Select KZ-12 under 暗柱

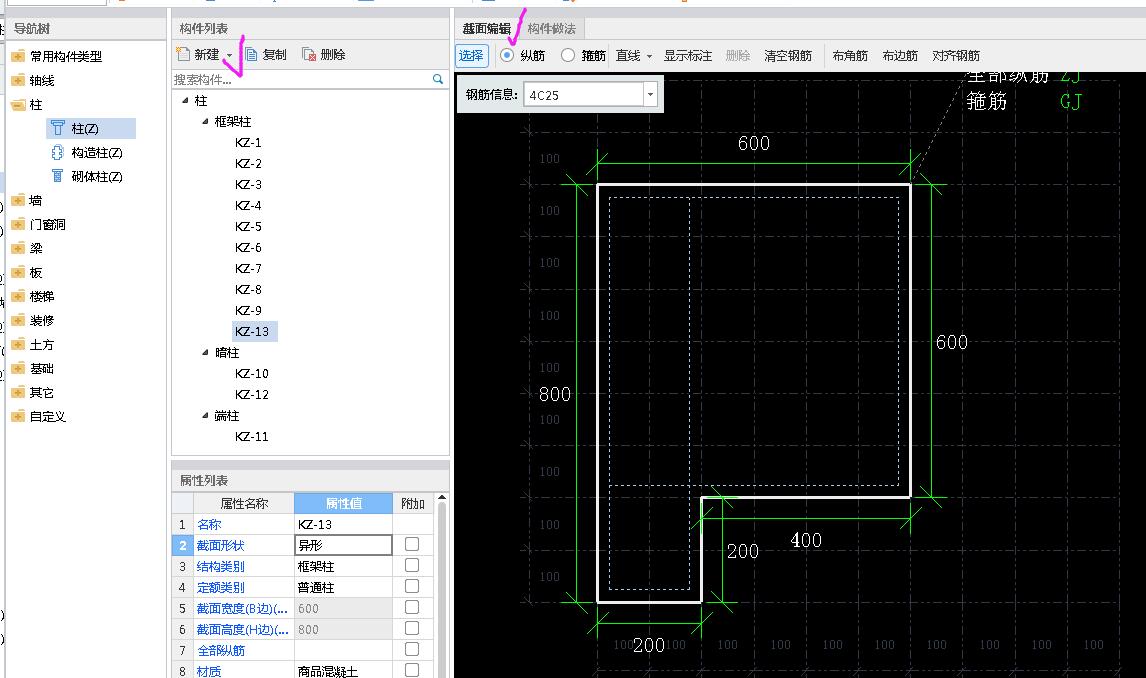[x=252, y=395]
